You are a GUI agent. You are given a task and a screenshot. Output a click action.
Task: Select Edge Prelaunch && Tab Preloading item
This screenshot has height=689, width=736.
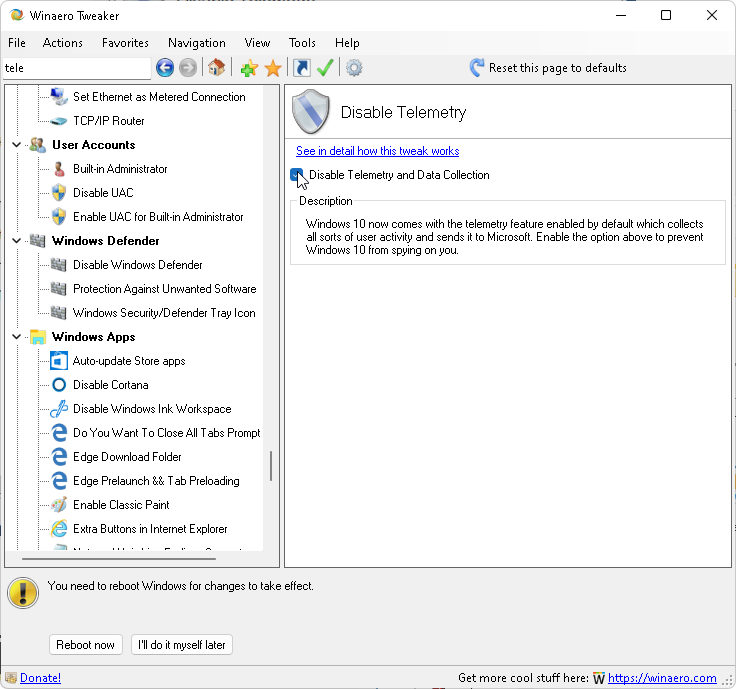click(x=156, y=481)
